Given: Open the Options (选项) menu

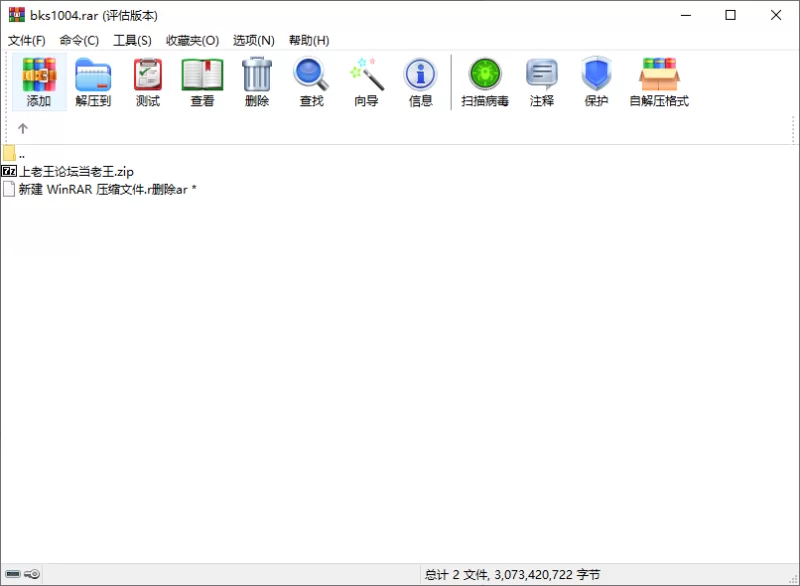Looking at the screenshot, I should point(254,40).
